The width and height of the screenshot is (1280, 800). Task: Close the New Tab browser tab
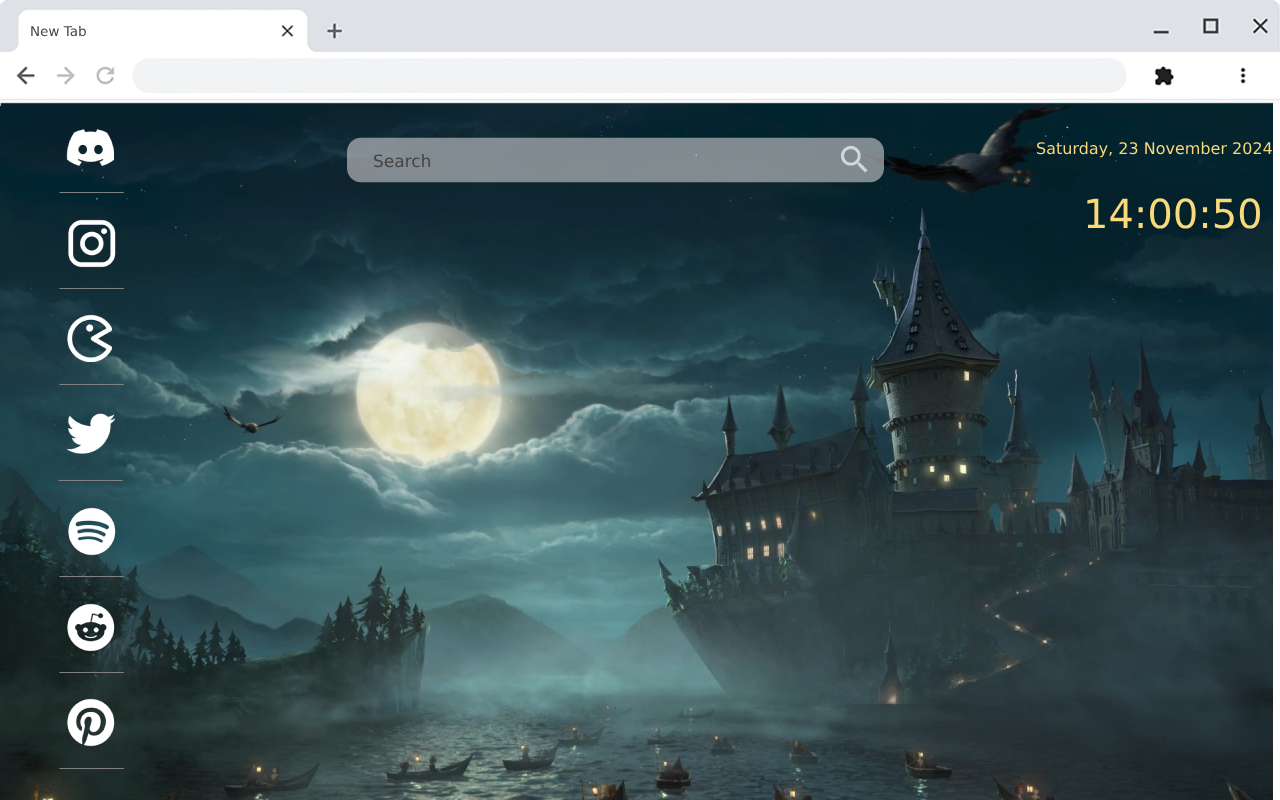(287, 30)
